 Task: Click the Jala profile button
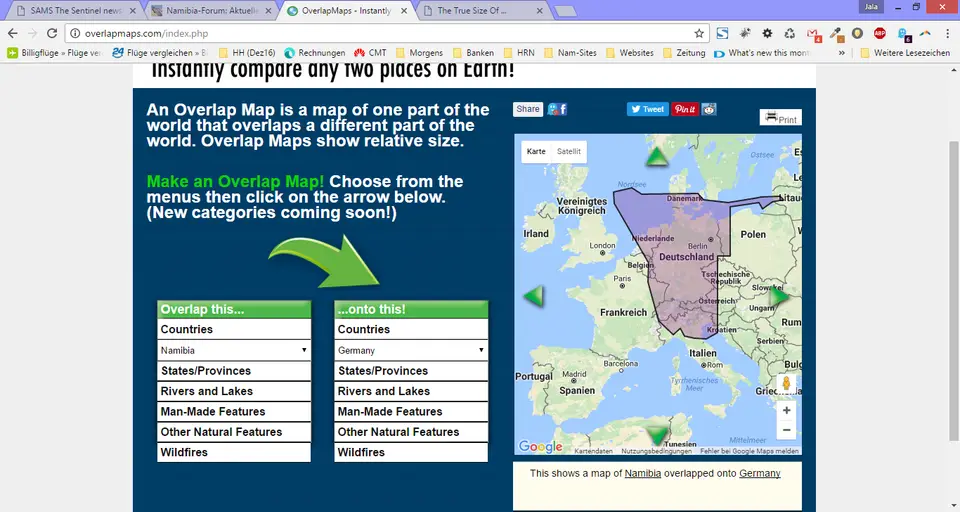871,7
